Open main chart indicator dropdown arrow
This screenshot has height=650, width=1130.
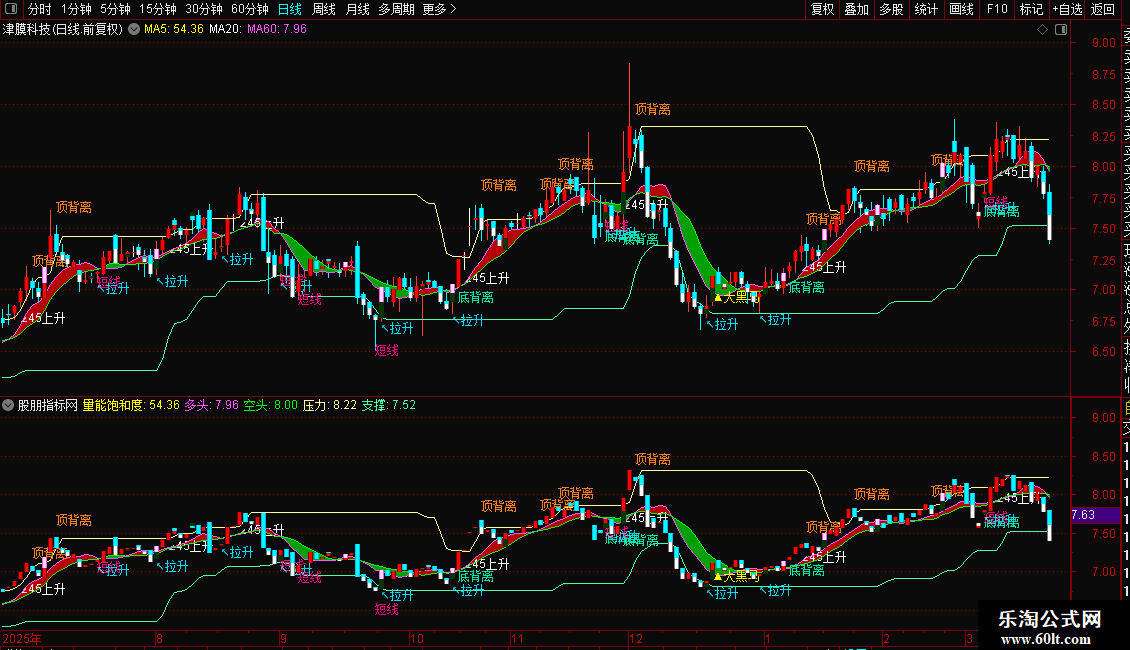[134, 30]
